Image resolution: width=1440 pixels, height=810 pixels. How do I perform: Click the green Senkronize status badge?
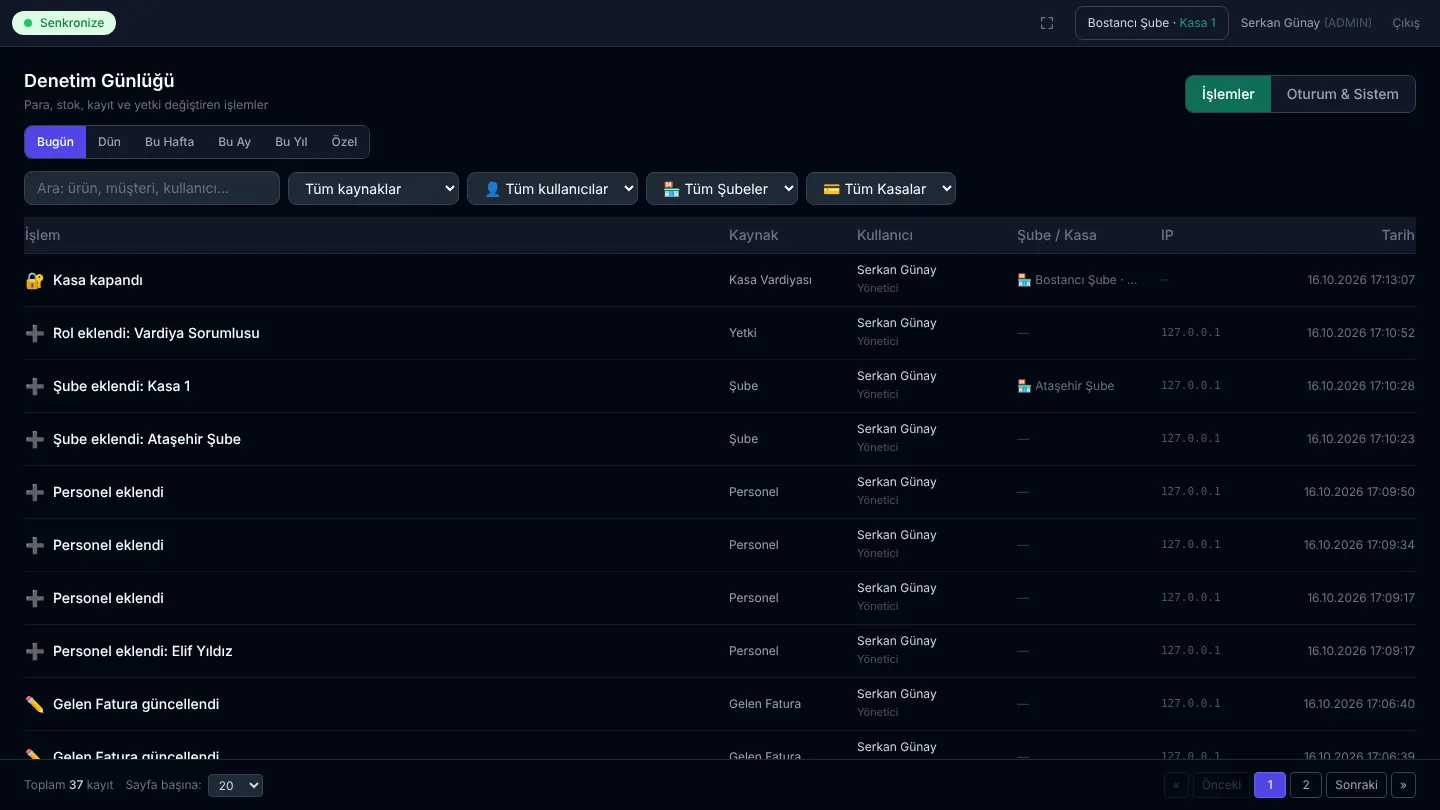coord(64,23)
